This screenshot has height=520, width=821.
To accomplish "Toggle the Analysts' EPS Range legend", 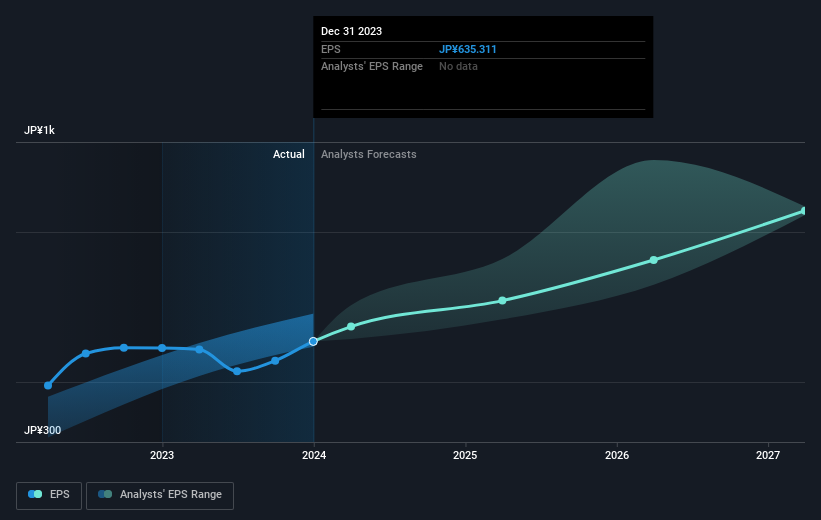I will coord(160,495).
